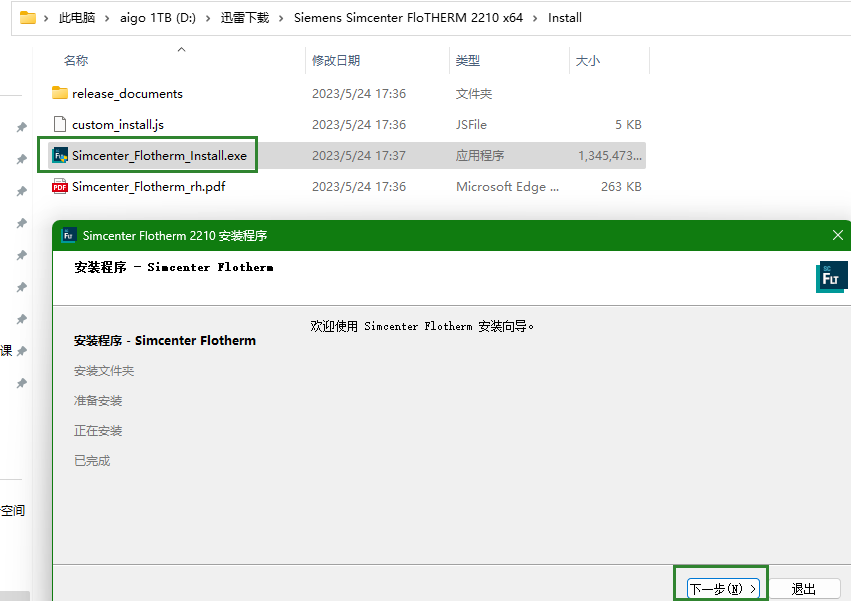Viewport: 851px width, 601px height.
Task: Navigate to Siemens Simcenter FloTHERM 2210 x64 breadcrumb
Action: pyautogui.click(x=408, y=18)
